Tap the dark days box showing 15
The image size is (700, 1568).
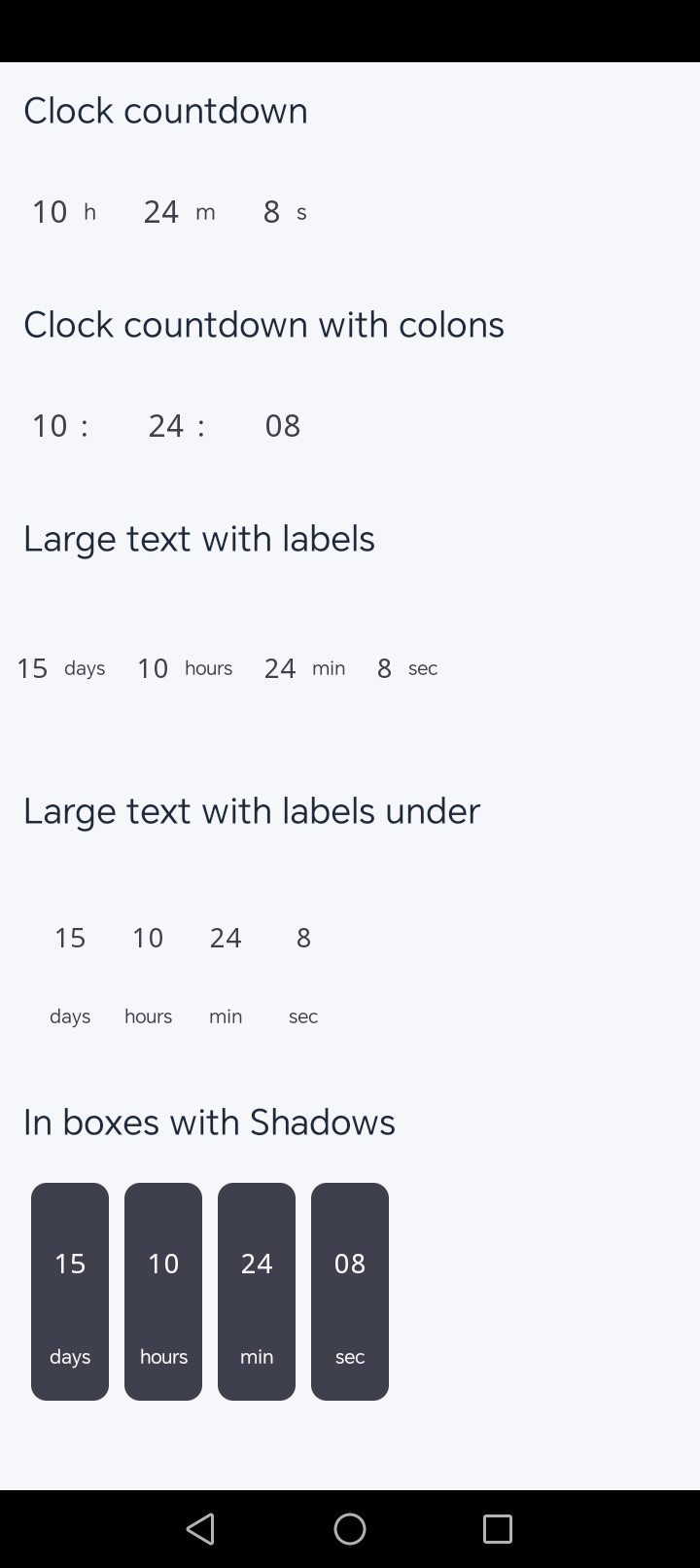pyautogui.click(x=70, y=1291)
